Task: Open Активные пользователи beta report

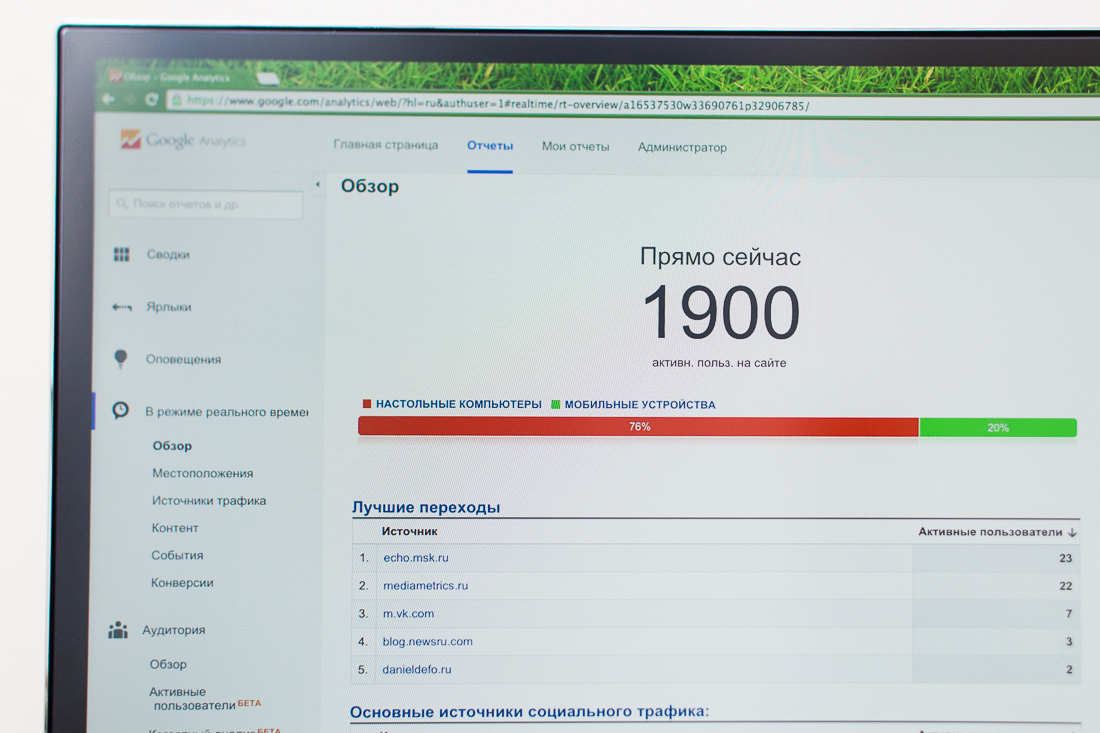Action: (x=205, y=699)
